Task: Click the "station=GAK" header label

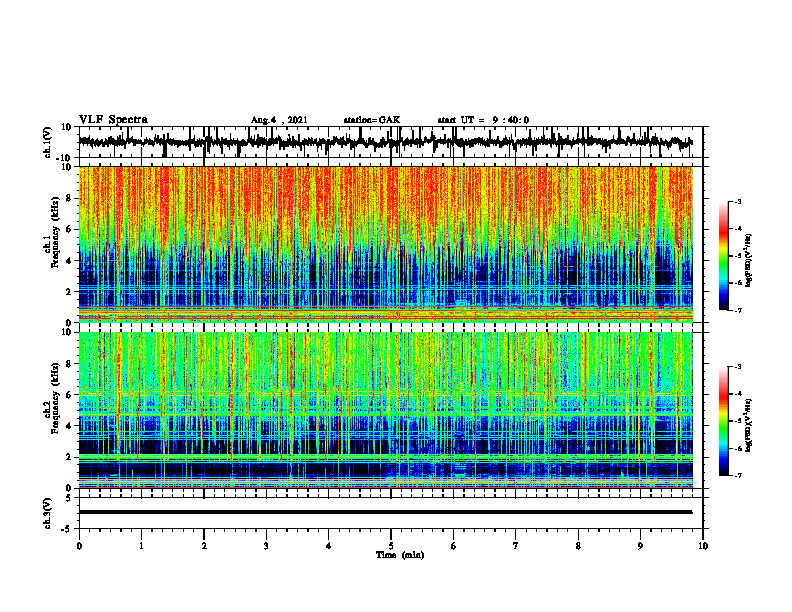Action: [372, 120]
